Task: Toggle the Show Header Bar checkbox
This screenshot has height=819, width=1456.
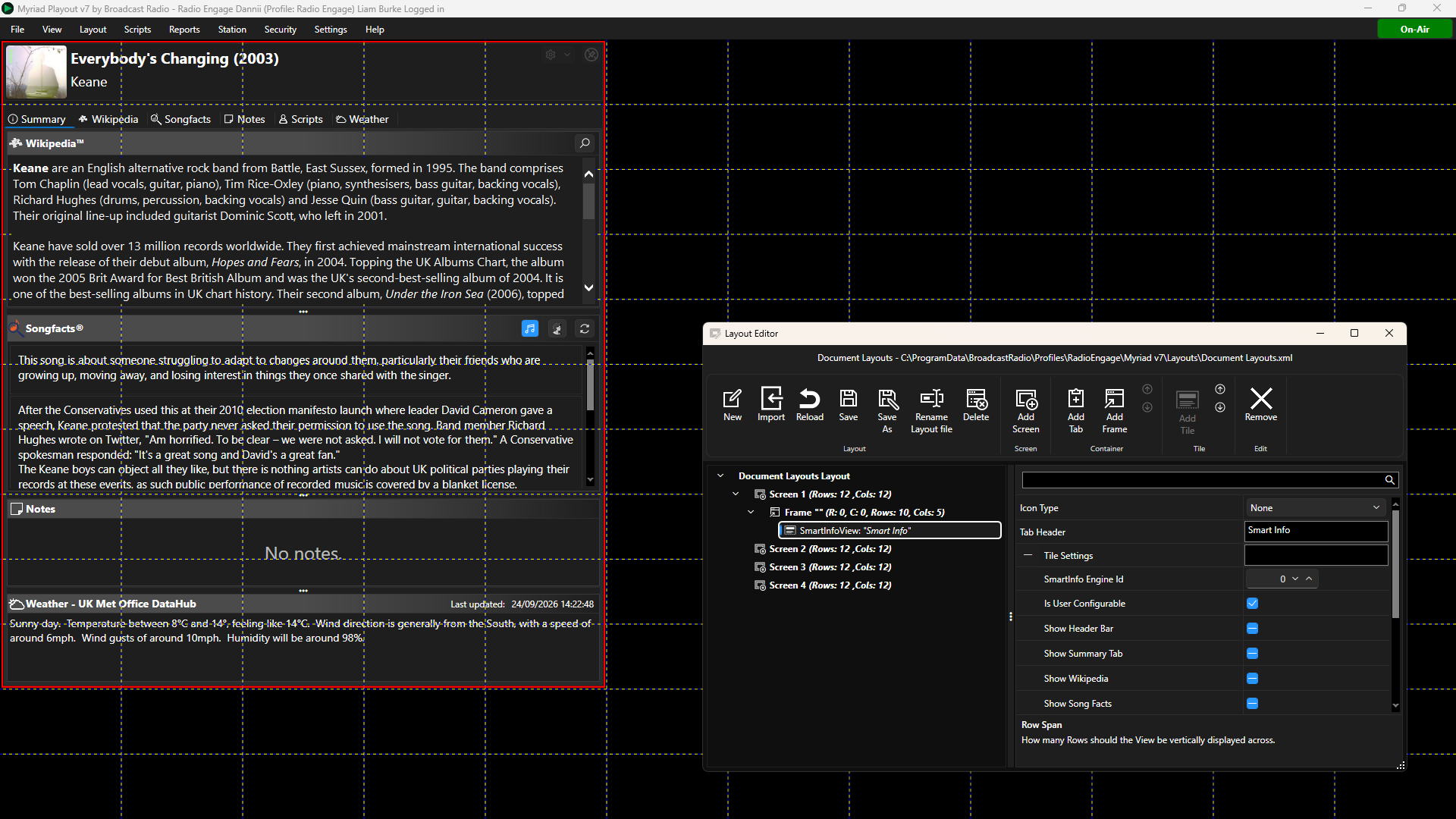Action: [1252, 629]
